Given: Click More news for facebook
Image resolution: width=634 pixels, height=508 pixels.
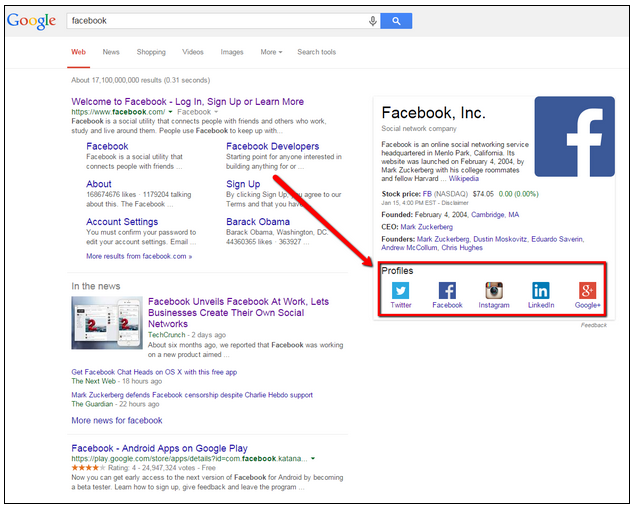Looking at the screenshot, I should pyautogui.click(x=117, y=421).
